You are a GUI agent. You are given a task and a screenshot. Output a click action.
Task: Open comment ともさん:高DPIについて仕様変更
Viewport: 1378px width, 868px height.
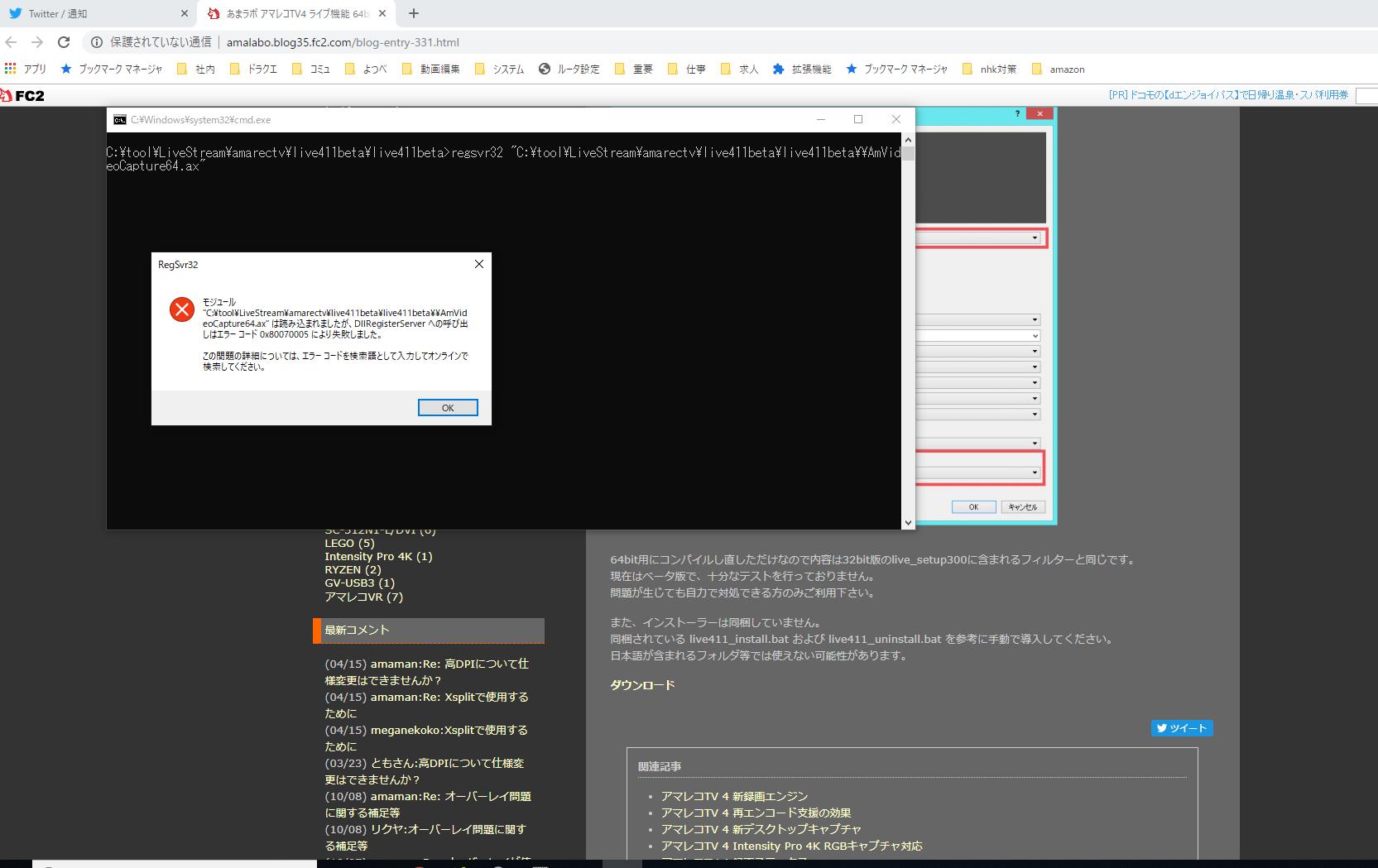425,771
